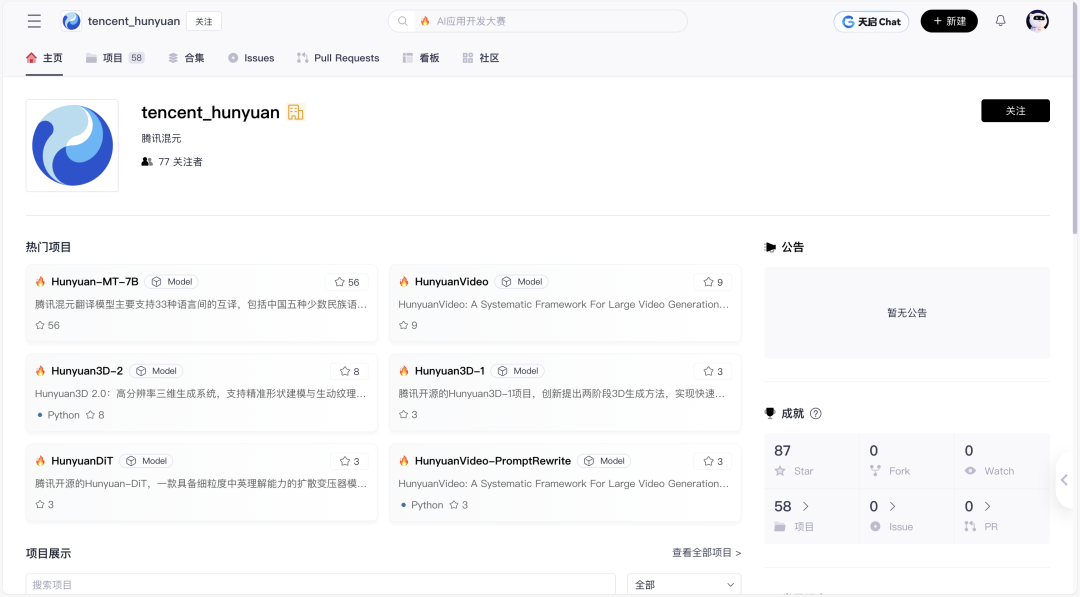Open the Pull Requests tab
1080x597 pixels.
coord(338,58)
